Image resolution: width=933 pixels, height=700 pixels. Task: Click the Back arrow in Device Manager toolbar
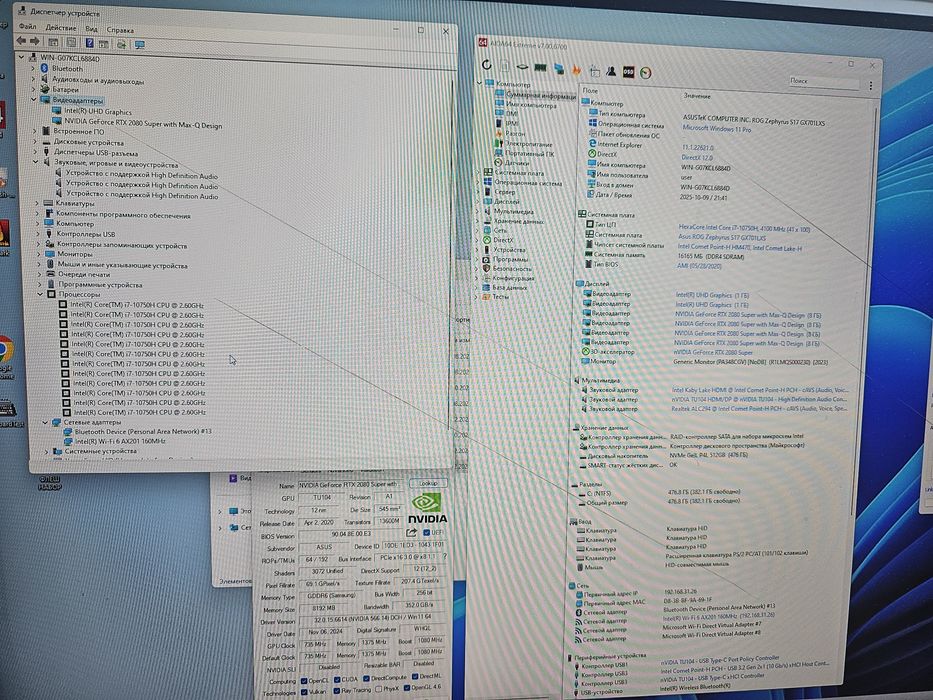coord(21,41)
